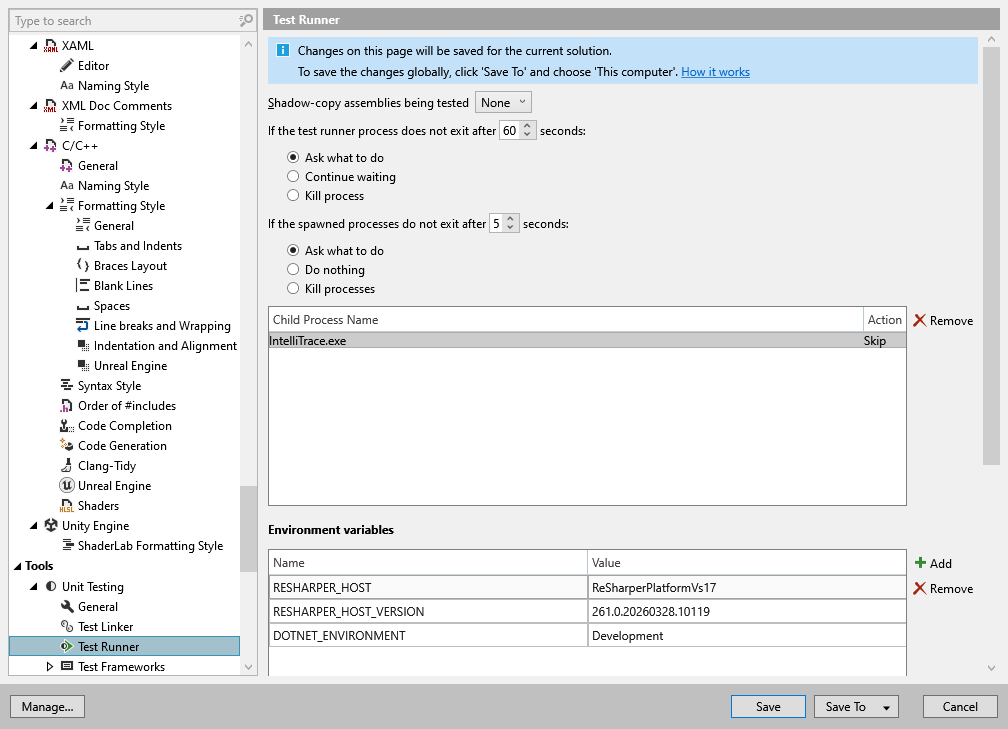Select the 'Kill process' radio button
1008x729 pixels.
293,197
